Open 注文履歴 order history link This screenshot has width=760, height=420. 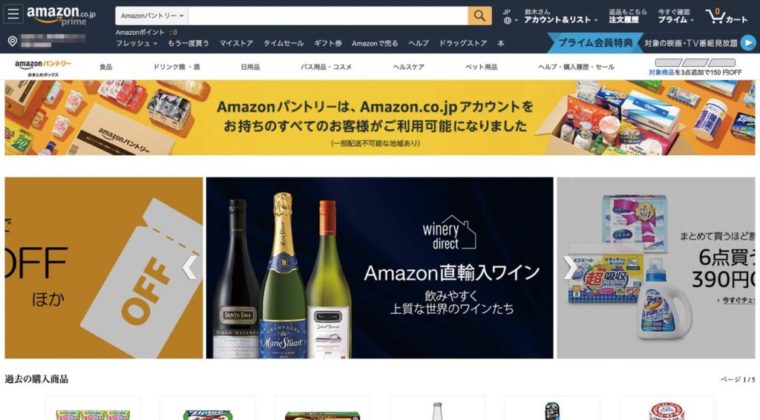pos(623,20)
